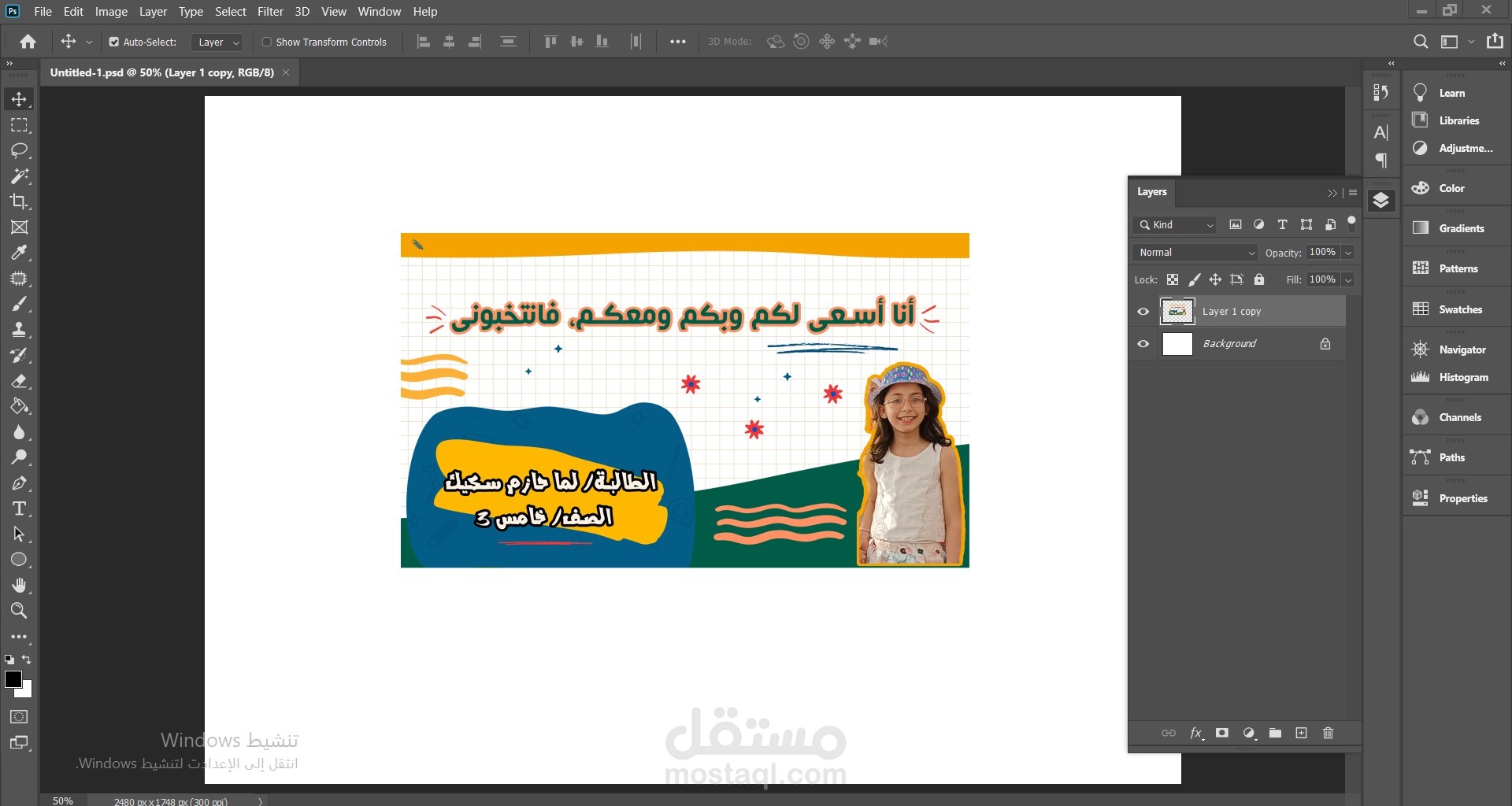Select the Hand tool

pyautogui.click(x=19, y=585)
